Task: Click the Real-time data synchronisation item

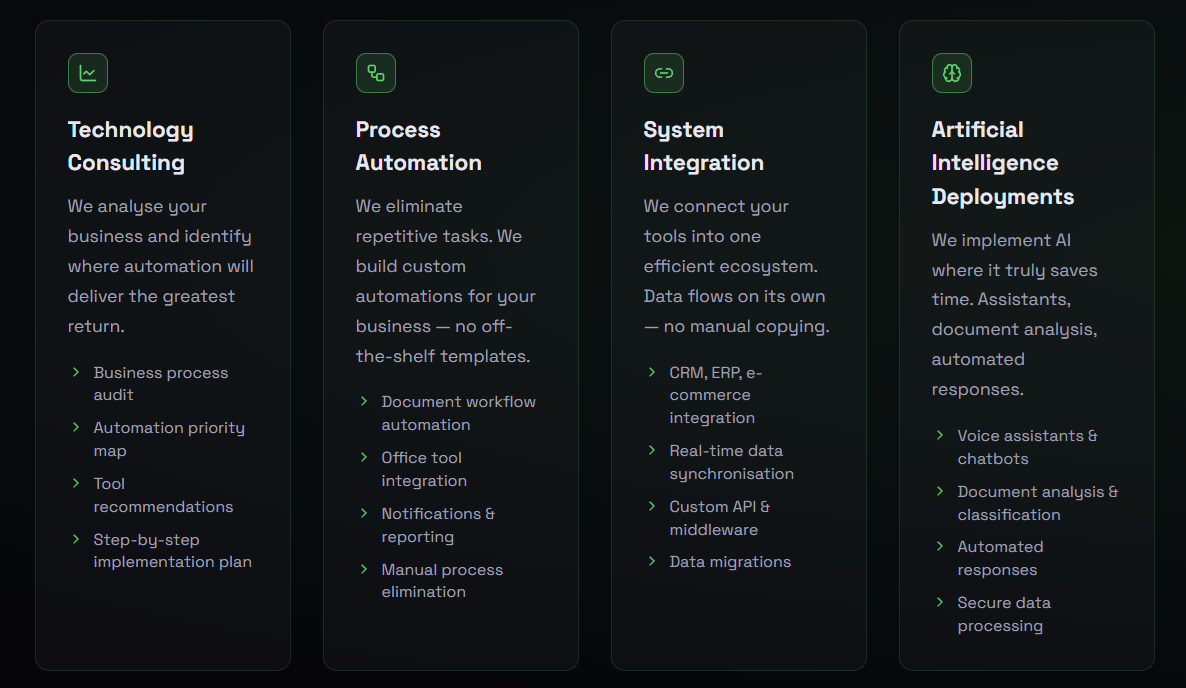Action: click(731, 462)
